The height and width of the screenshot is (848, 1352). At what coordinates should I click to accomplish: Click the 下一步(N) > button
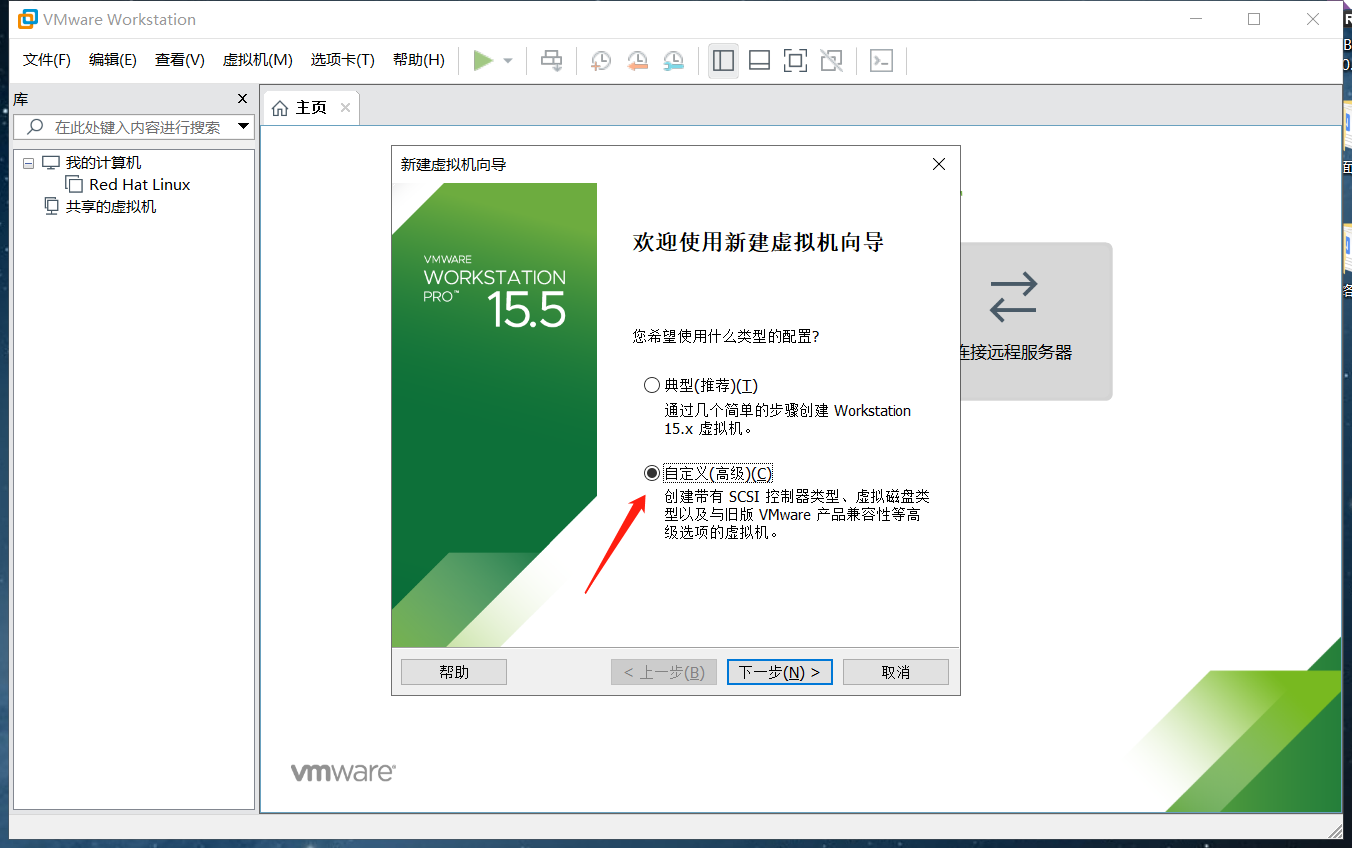coord(780,672)
